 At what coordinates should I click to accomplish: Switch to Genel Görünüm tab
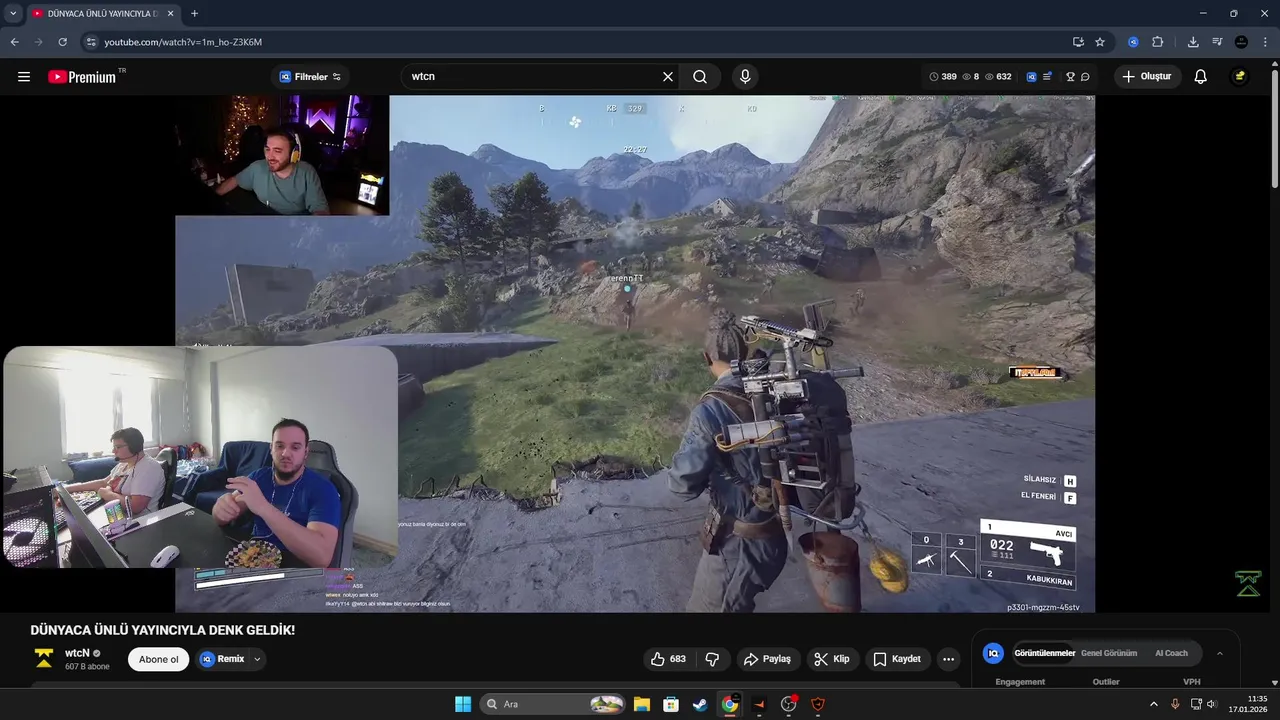[1109, 653]
